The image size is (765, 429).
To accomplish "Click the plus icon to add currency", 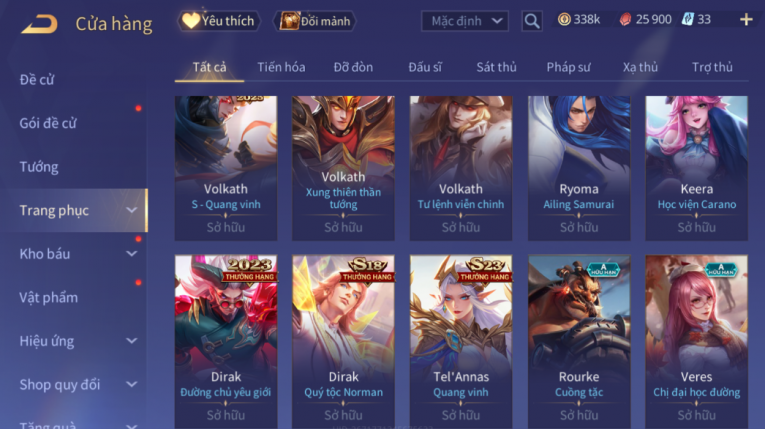I will point(746,20).
